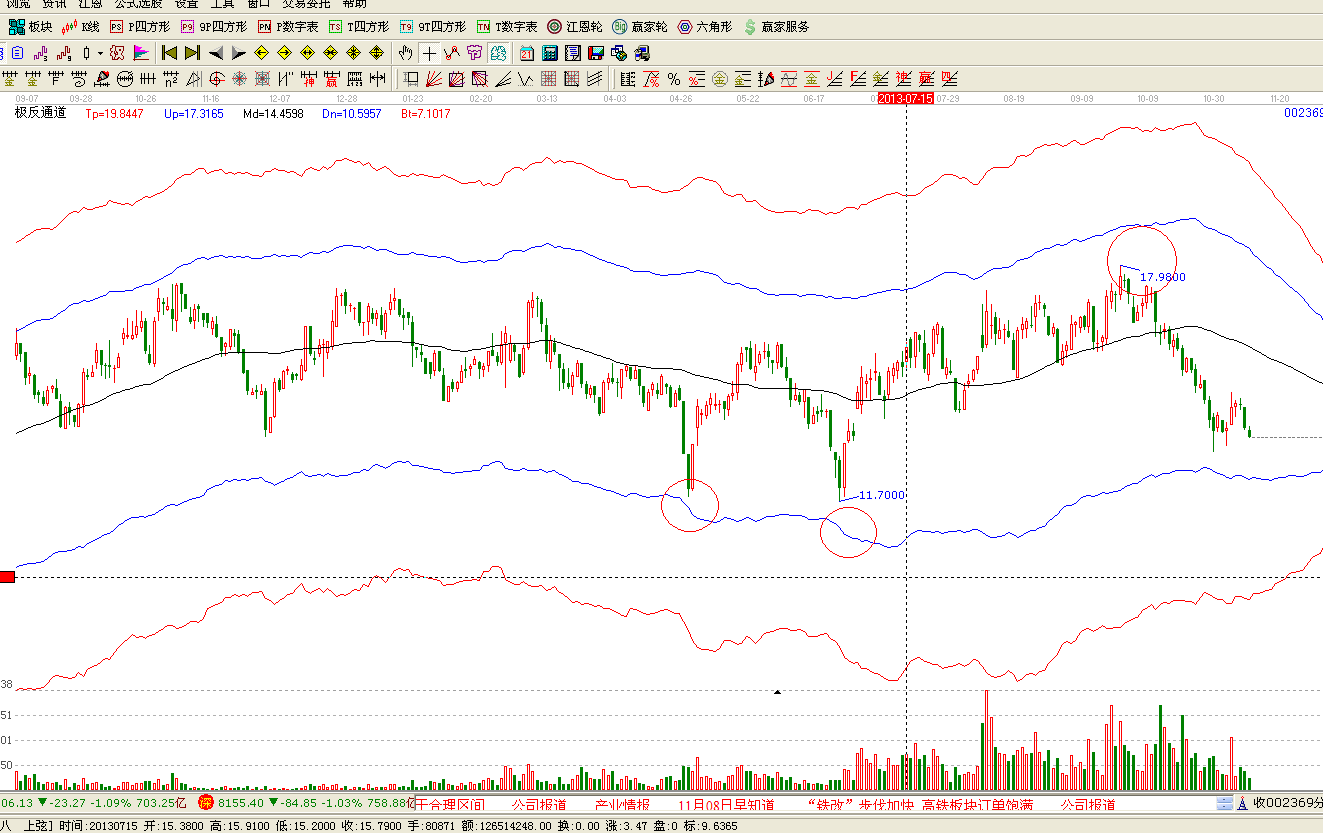Click the calculator icon in toolbar
This screenshot has width=1323, height=833.
[550, 53]
